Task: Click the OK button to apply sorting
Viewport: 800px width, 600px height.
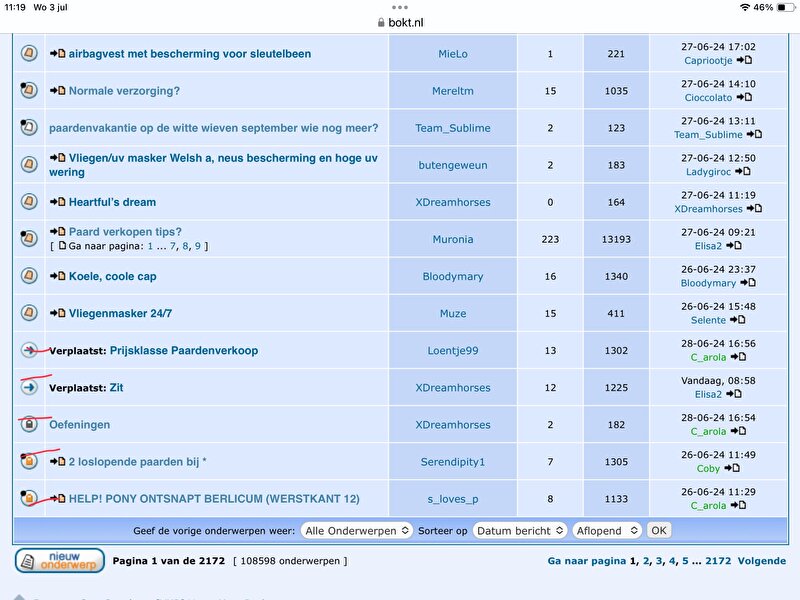Action: (x=659, y=531)
